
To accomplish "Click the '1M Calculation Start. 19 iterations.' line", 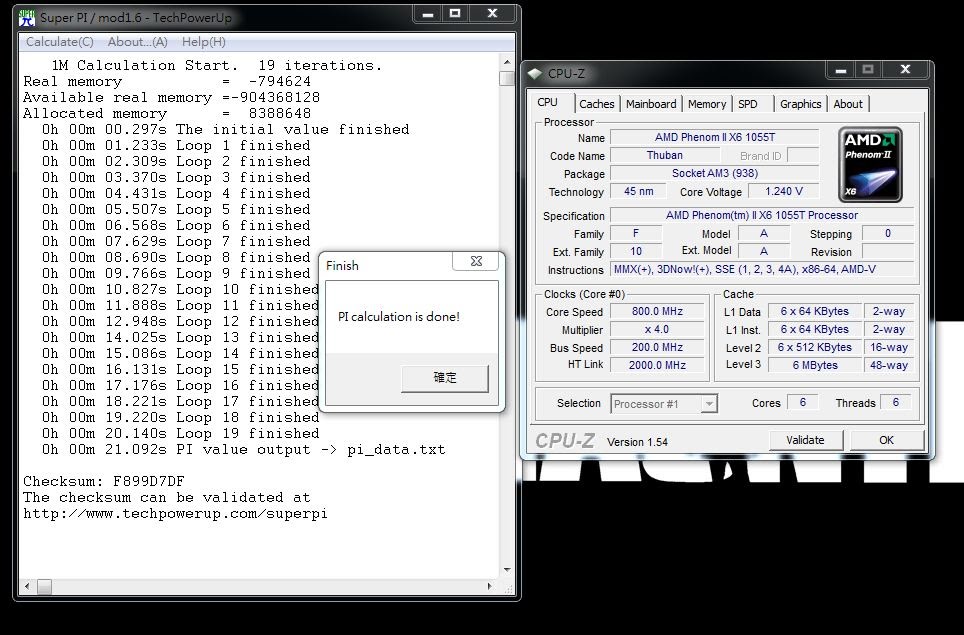I will [216, 65].
